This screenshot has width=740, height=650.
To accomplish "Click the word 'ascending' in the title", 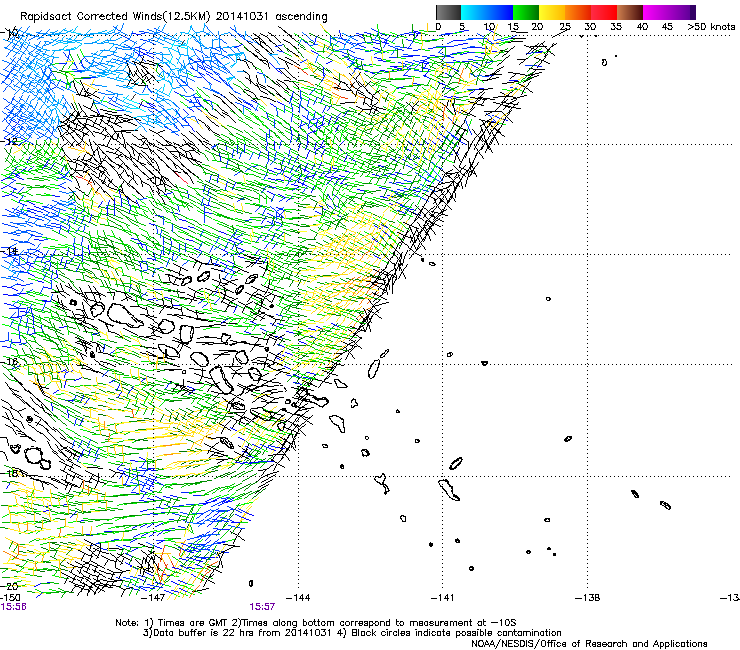I will 301,17.
